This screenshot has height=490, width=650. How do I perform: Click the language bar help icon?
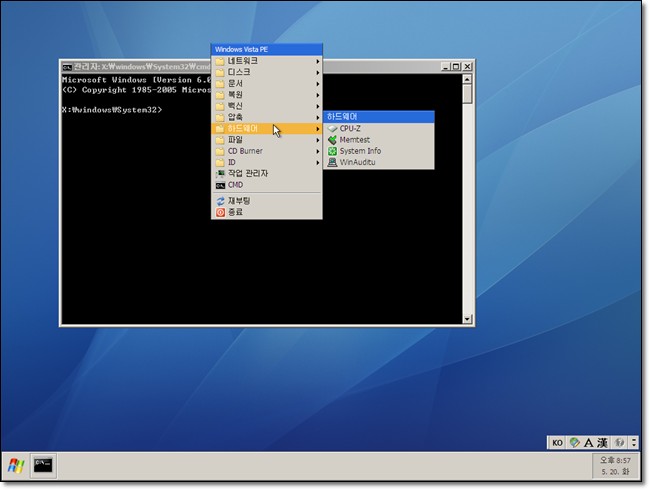(x=619, y=443)
